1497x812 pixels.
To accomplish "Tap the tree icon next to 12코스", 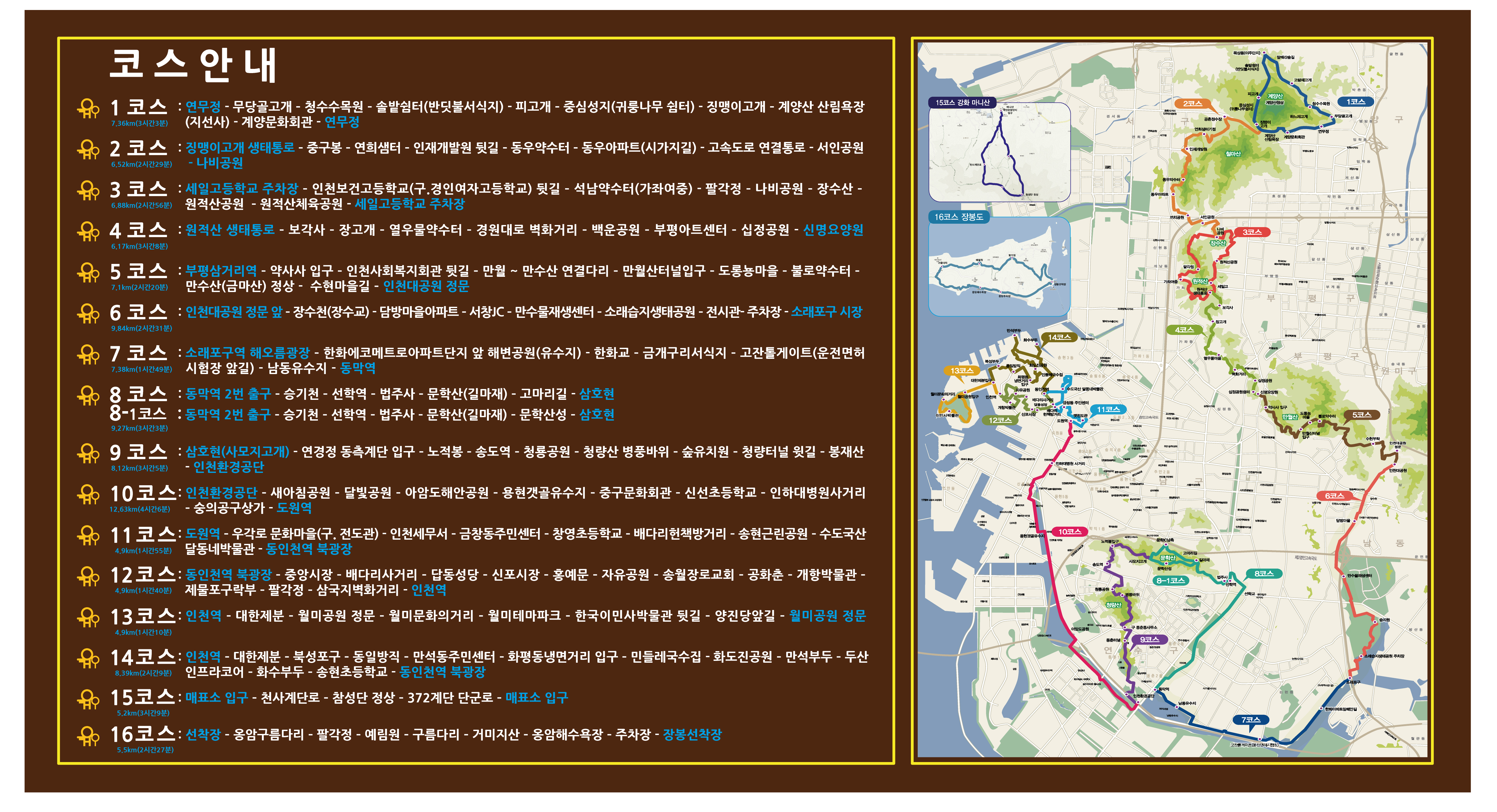I will (x=88, y=577).
